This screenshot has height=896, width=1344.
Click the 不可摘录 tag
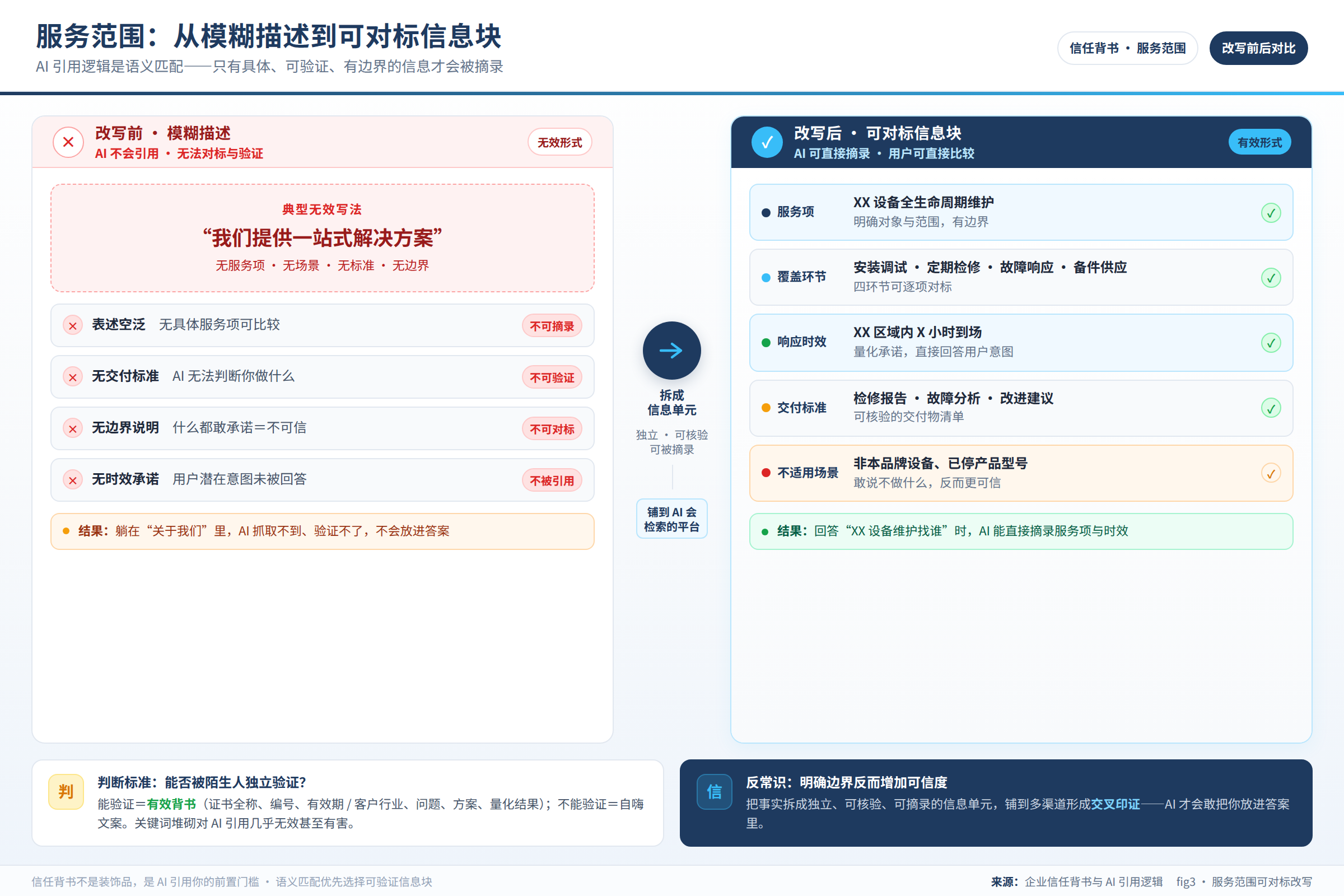(x=552, y=326)
